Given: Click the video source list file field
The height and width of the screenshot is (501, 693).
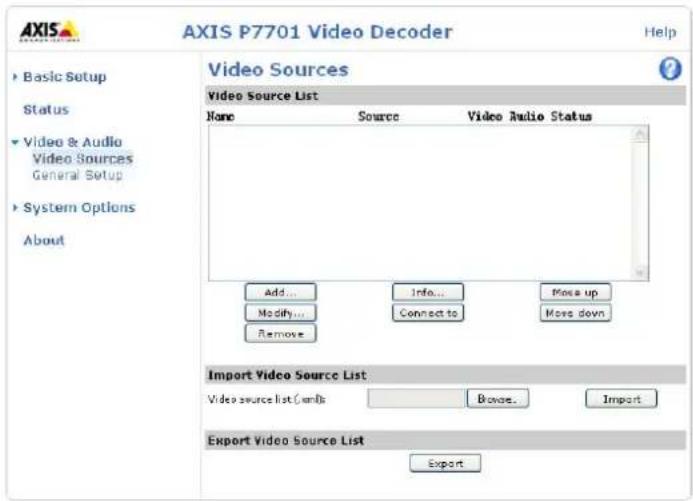Looking at the screenshot, I should [416, 399].
